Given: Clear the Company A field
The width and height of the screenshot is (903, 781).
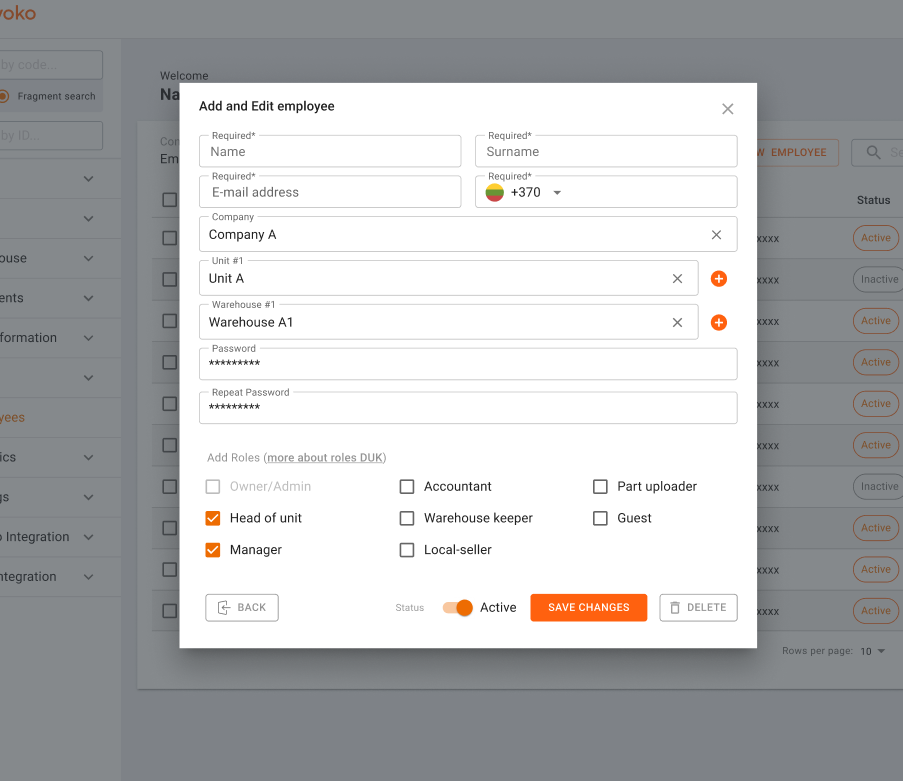Looking at the screenshot, I should 716,235.
